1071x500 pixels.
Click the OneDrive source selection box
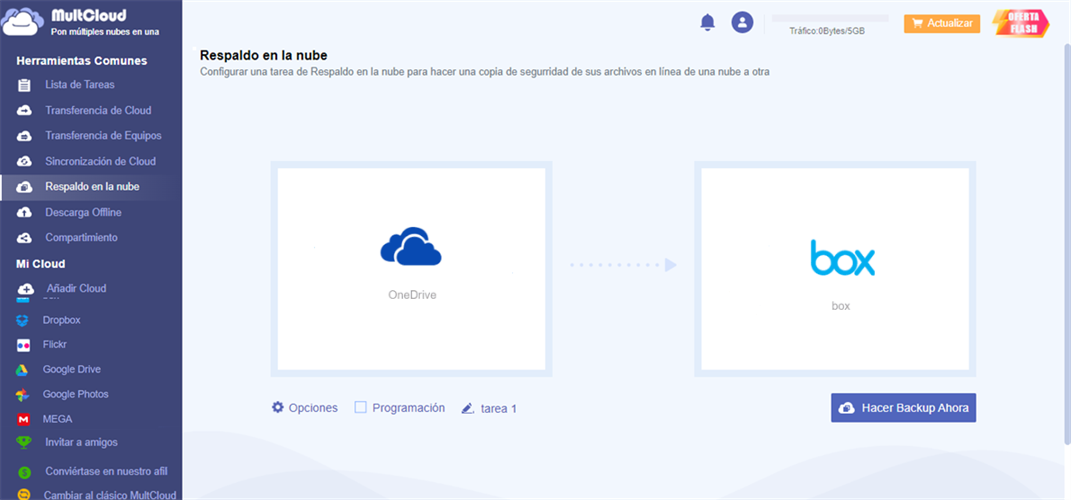[x=411, y=269]
